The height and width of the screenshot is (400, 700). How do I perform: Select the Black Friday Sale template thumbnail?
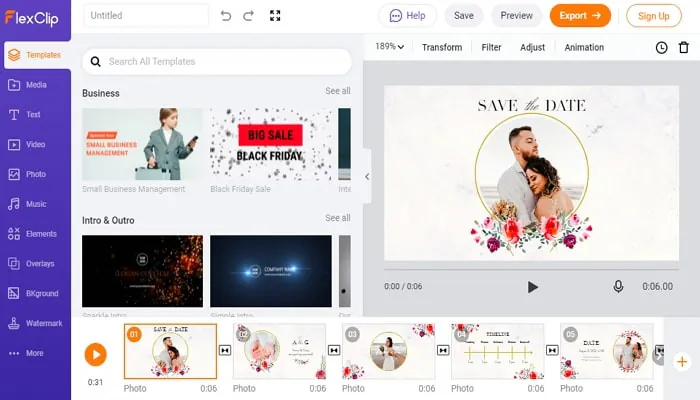(x=271, y=144)
